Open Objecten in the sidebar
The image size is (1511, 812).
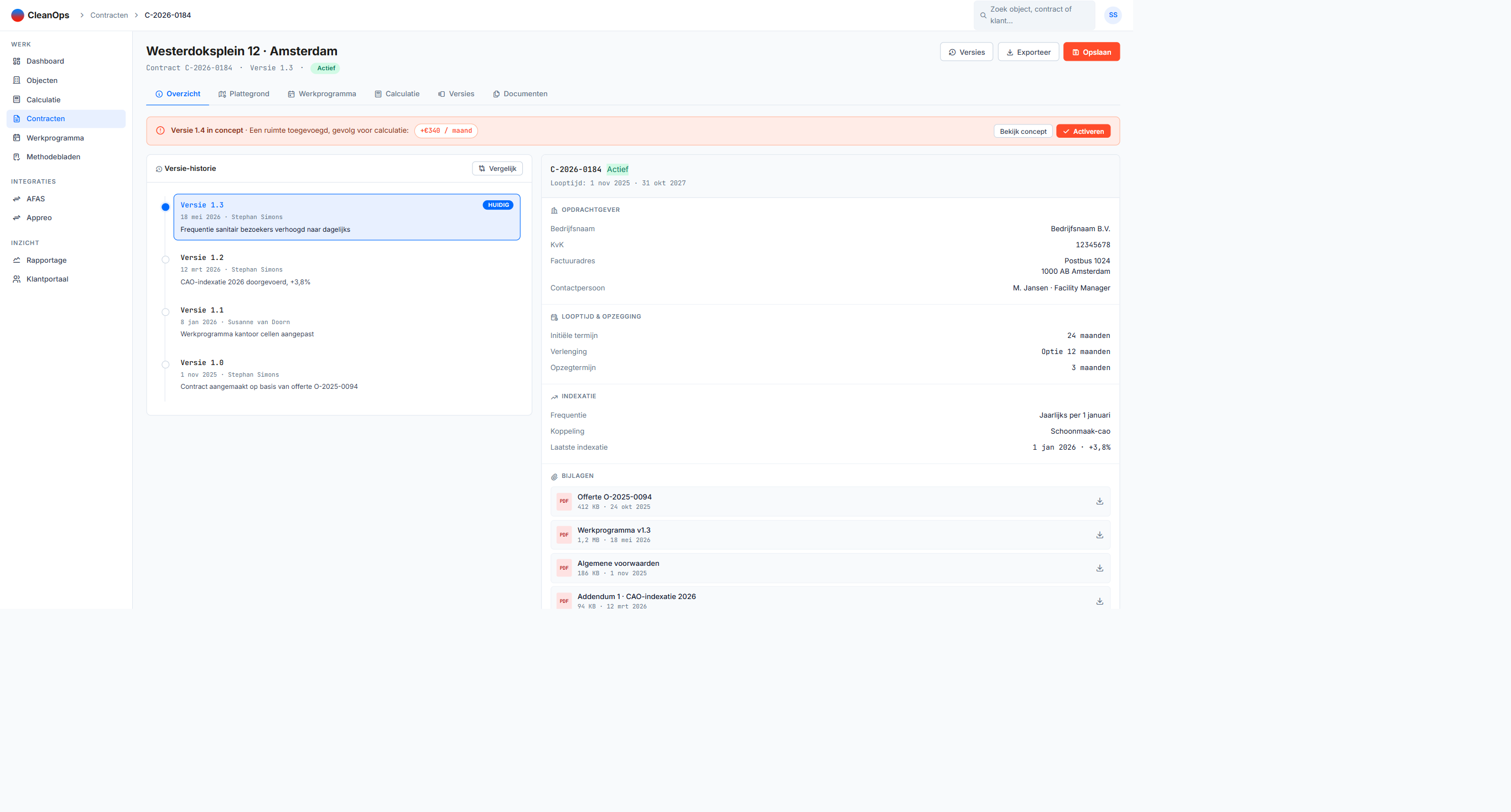coord(66,80)
